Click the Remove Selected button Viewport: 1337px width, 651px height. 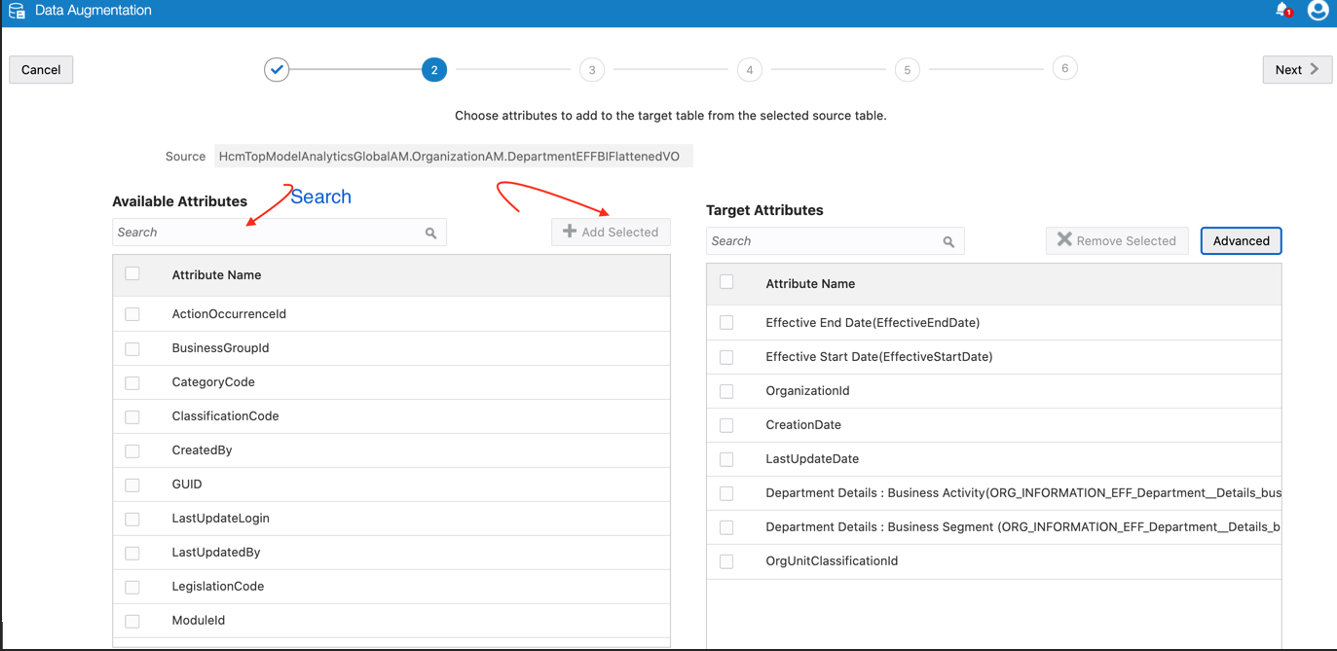pos(1117,241)
